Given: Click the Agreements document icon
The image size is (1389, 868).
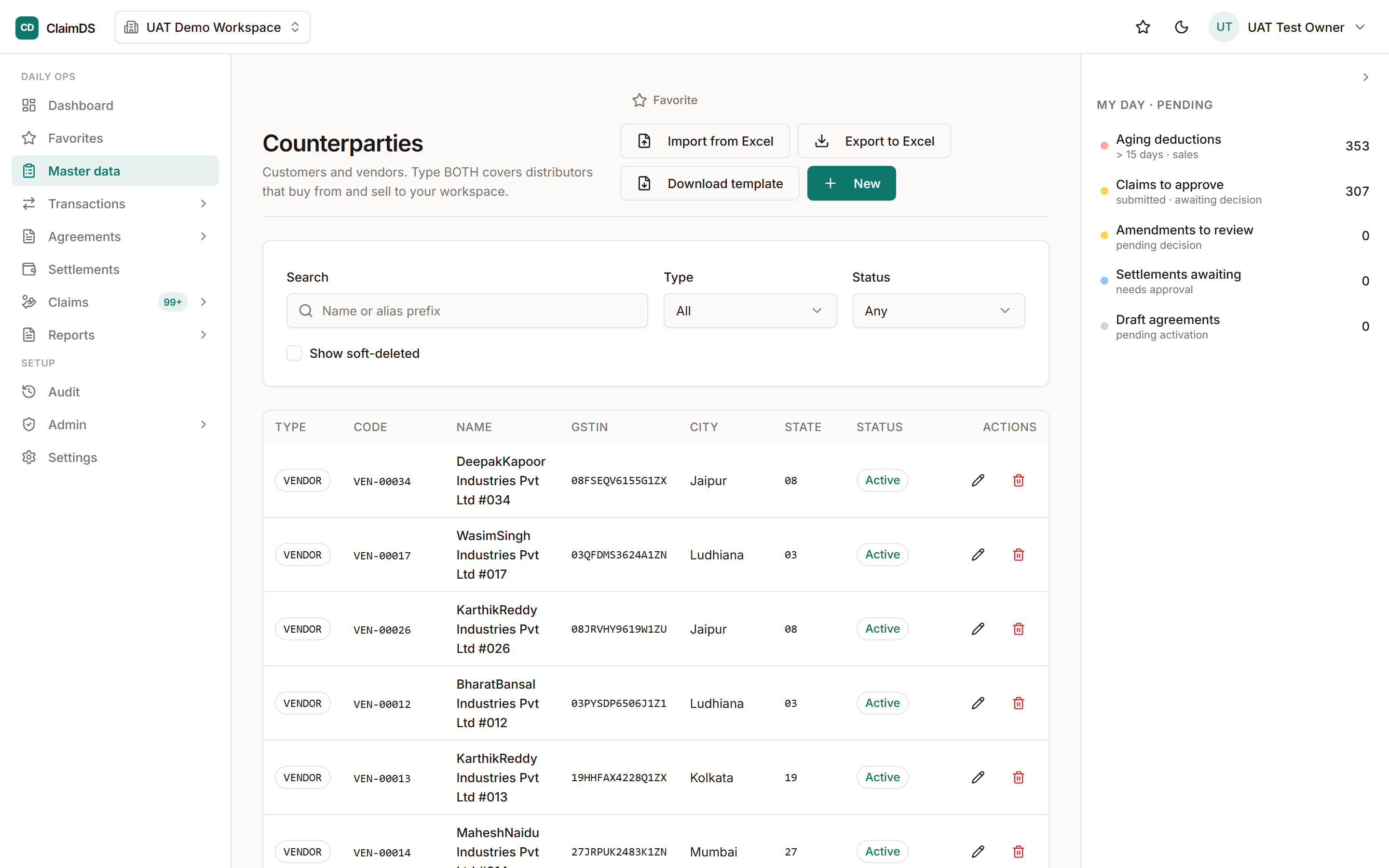Looking at the screenshot, I should pyautogui.click(x=29, y=236).
